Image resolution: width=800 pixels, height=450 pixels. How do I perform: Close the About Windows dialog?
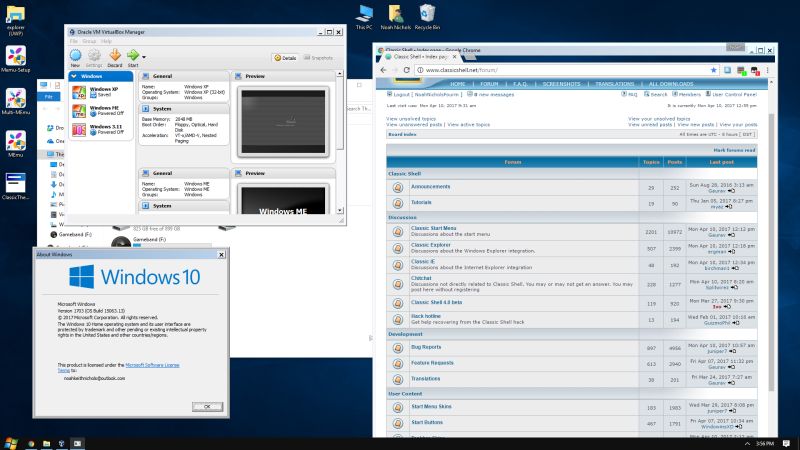[221, 254]
